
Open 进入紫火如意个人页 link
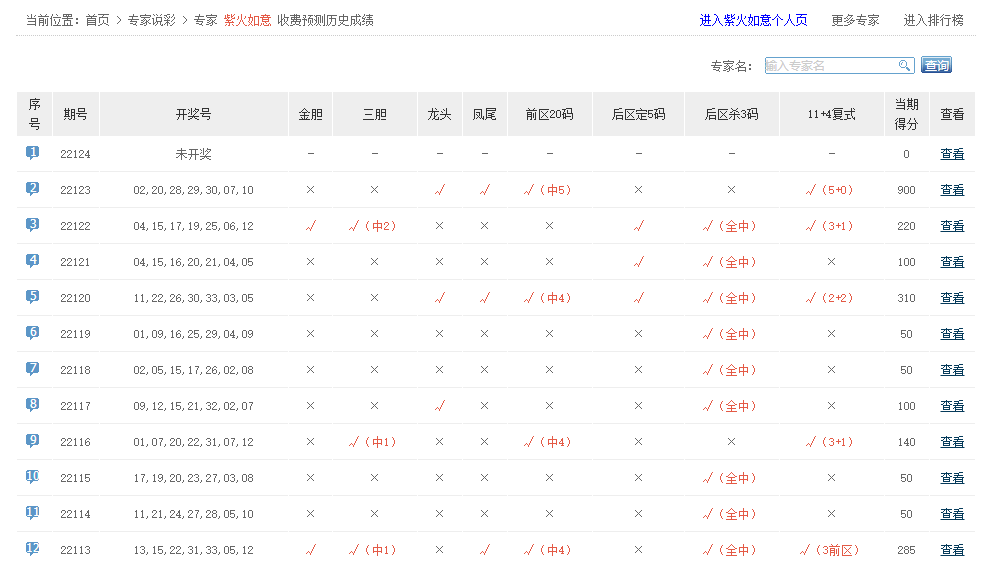(753, 20)
